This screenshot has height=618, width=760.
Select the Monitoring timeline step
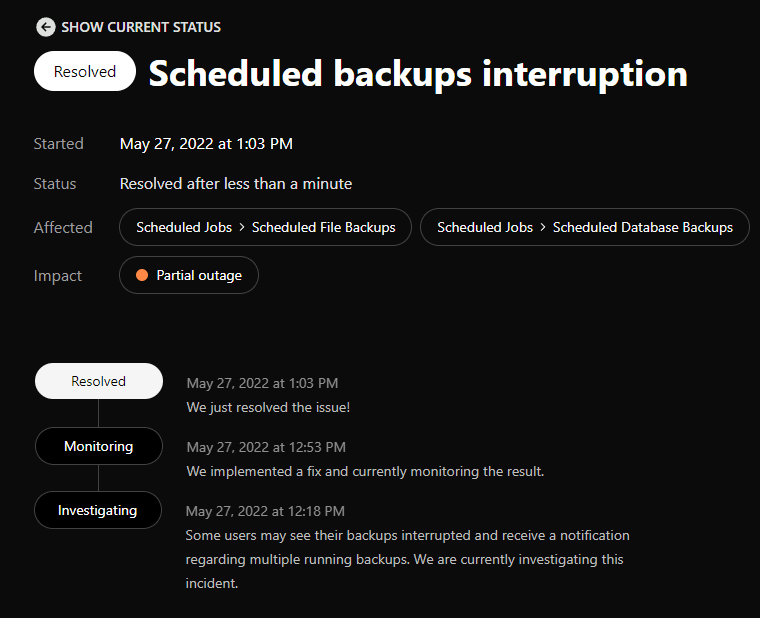click(98, 446)
